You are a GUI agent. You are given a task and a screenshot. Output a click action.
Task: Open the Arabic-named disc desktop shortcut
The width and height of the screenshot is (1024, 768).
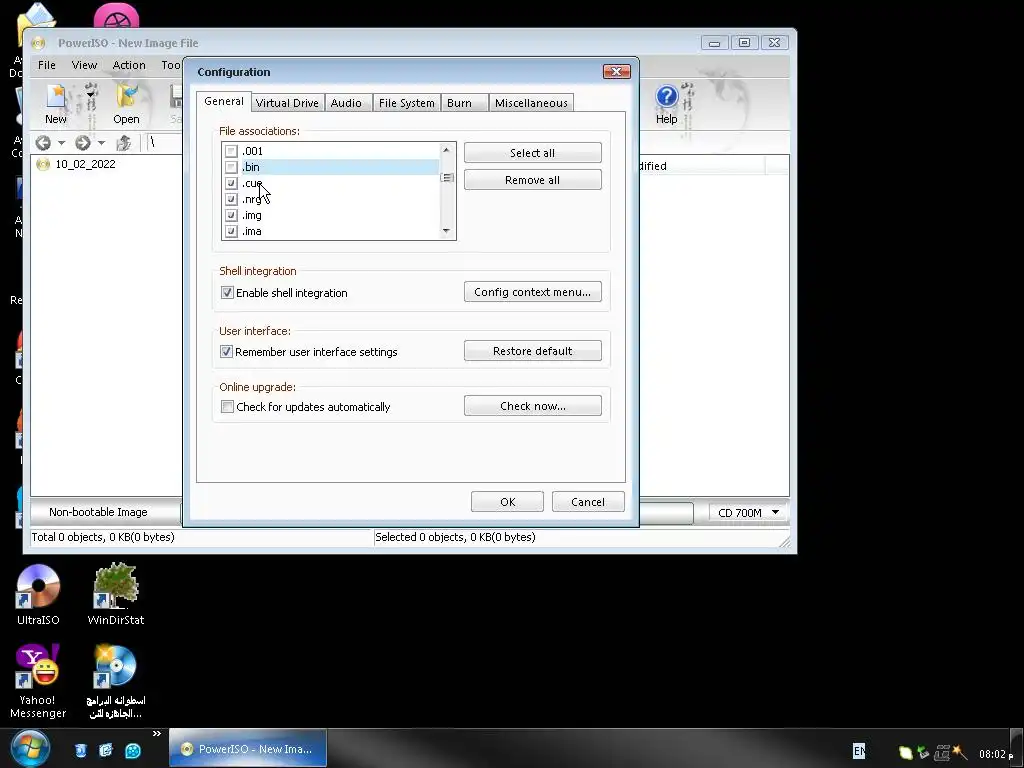click(x=116, y=681)
